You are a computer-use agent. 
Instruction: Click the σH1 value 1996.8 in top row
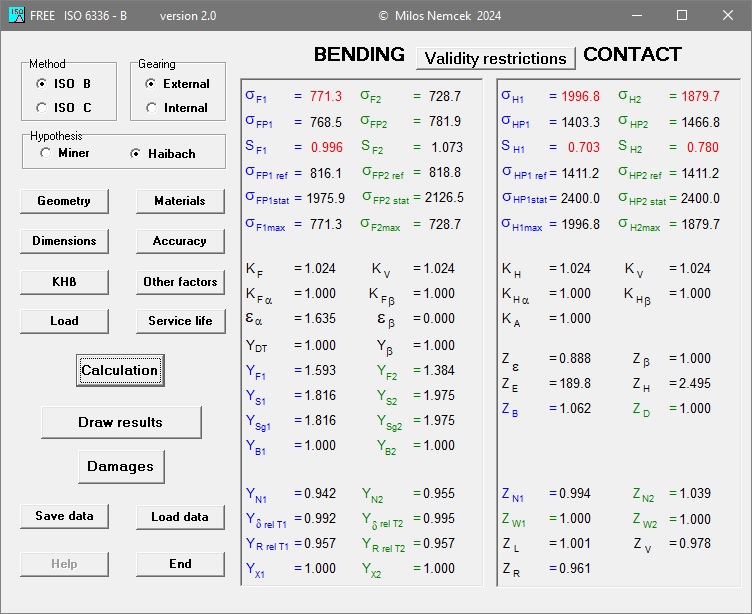[580, 96]
